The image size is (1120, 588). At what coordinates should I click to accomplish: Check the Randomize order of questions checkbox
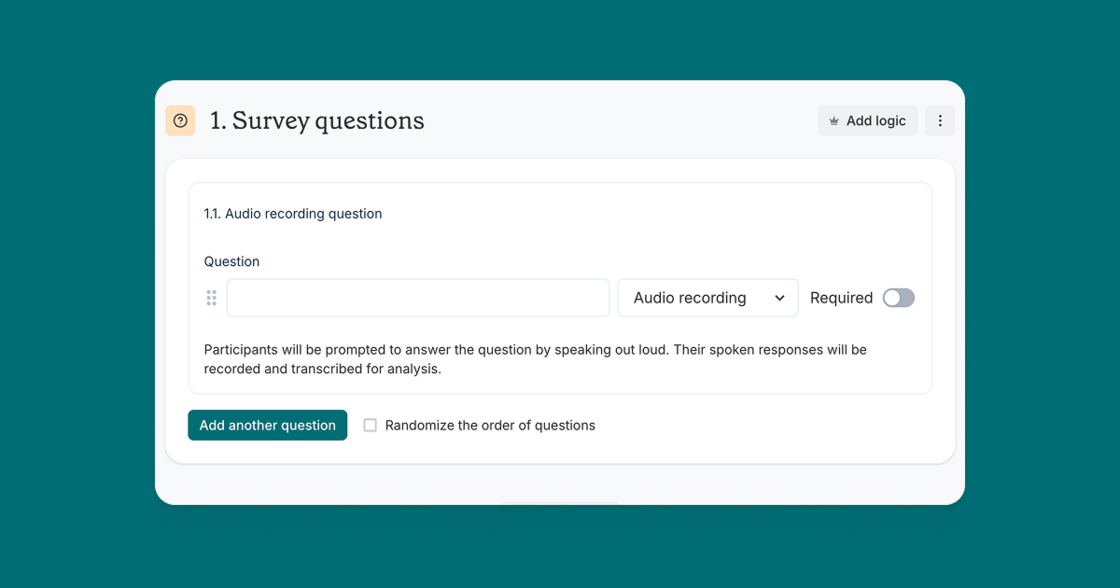370,425
